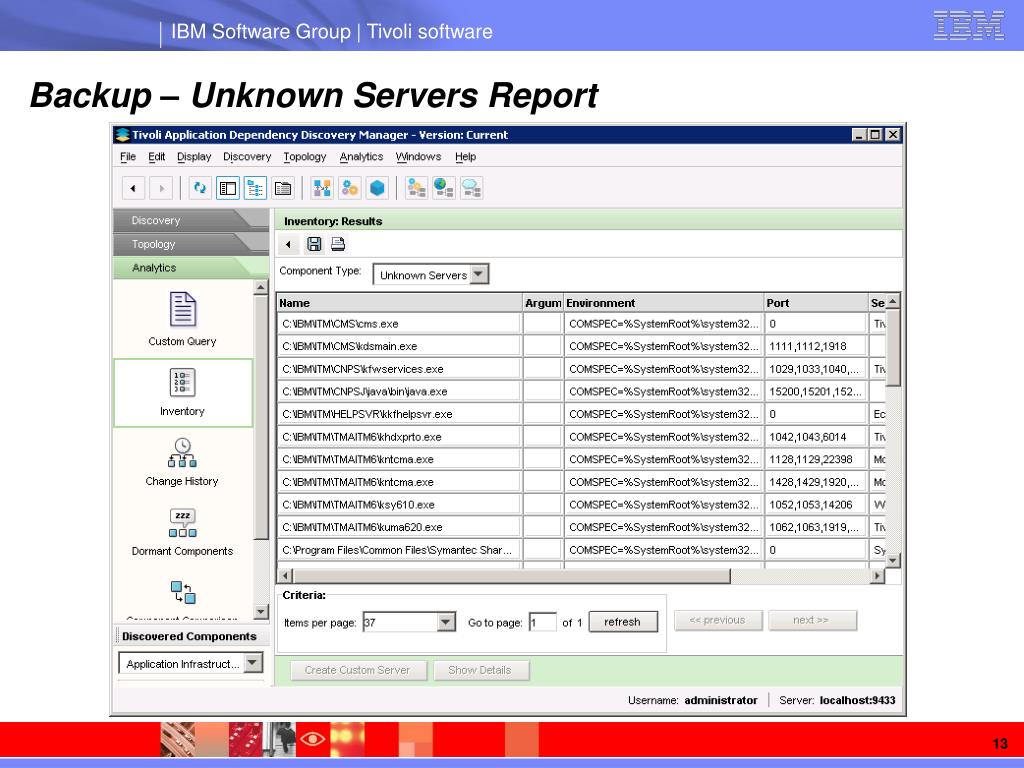Toggle the tree view toolbar icon
Image resolution: width=1024 pixels, height=768 pixels.
click(255, 188)
